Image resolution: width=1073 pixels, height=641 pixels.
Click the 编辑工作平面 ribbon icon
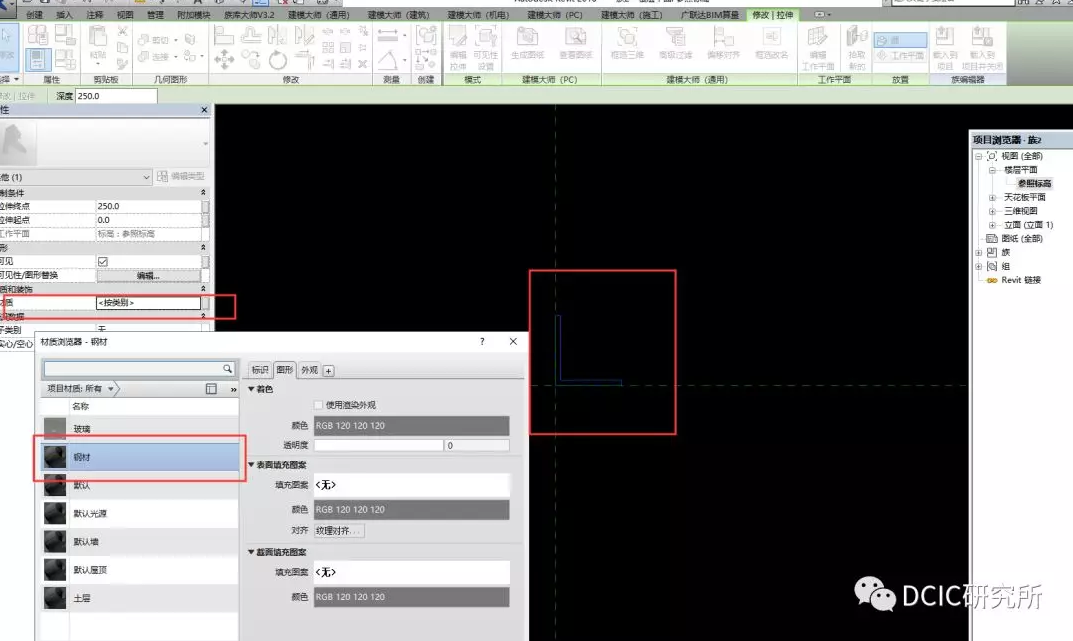[x=818, y=44]
